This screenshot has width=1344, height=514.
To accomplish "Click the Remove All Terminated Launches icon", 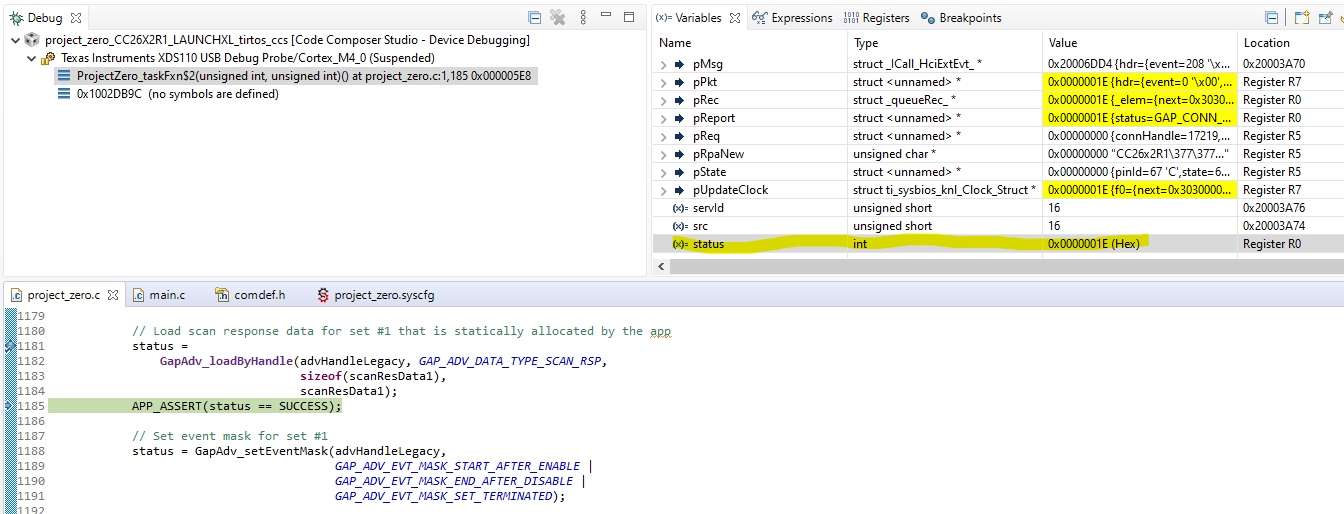I will (558, 17).
